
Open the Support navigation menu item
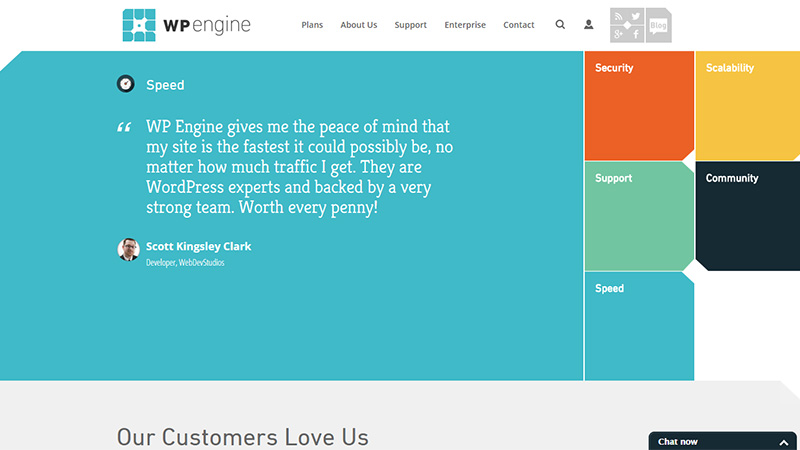click(411, 25)
